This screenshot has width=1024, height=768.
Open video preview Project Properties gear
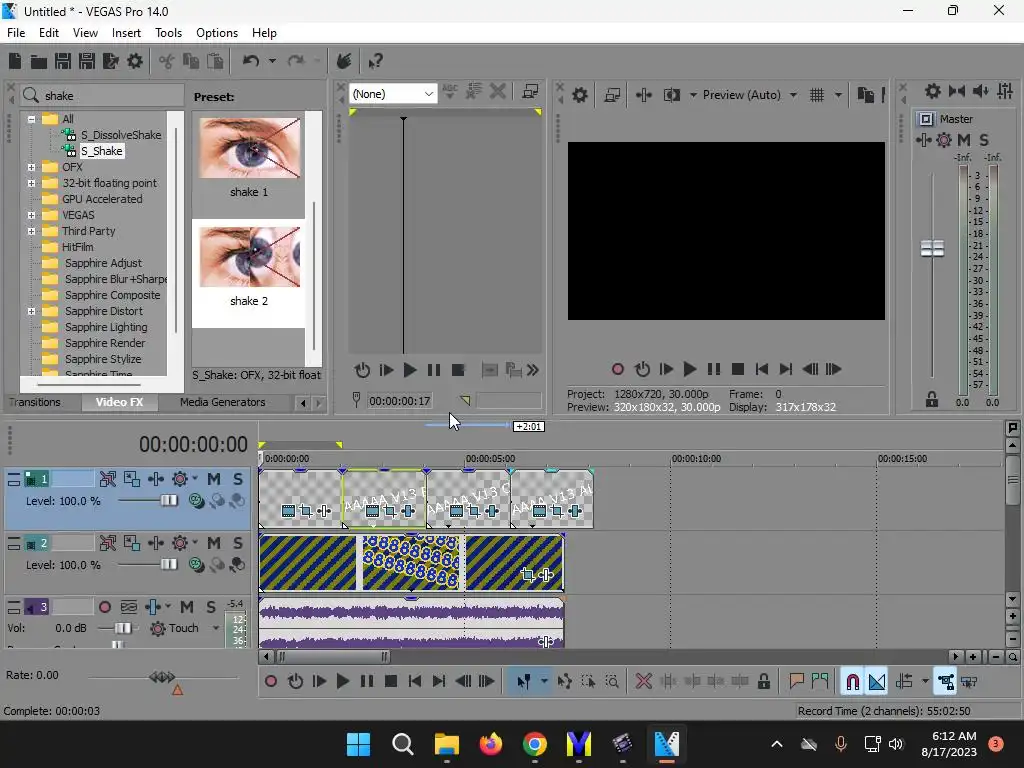(579, 95)
